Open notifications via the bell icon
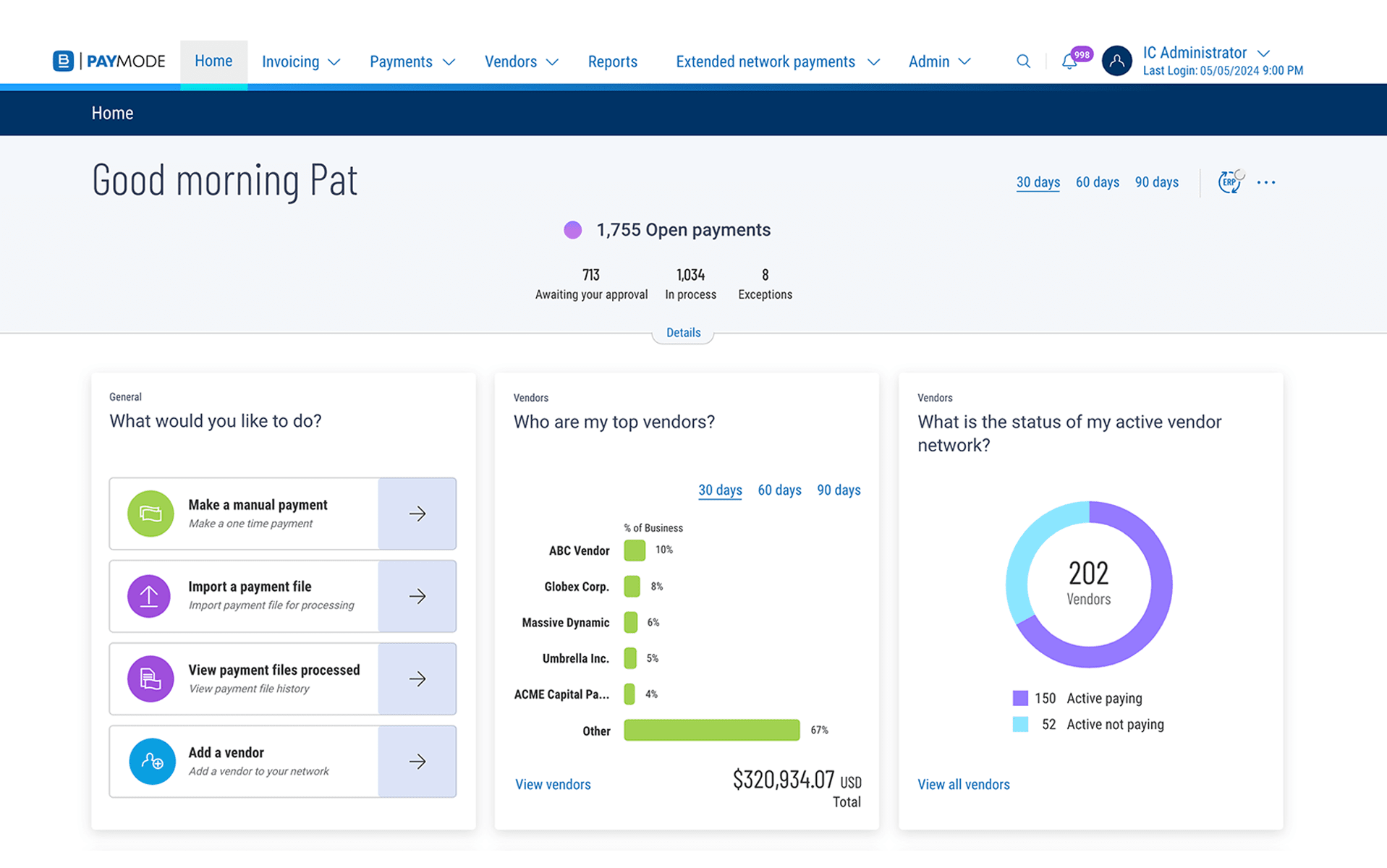Viewport: 1387px width, 868px height. tap(1069, 61)
